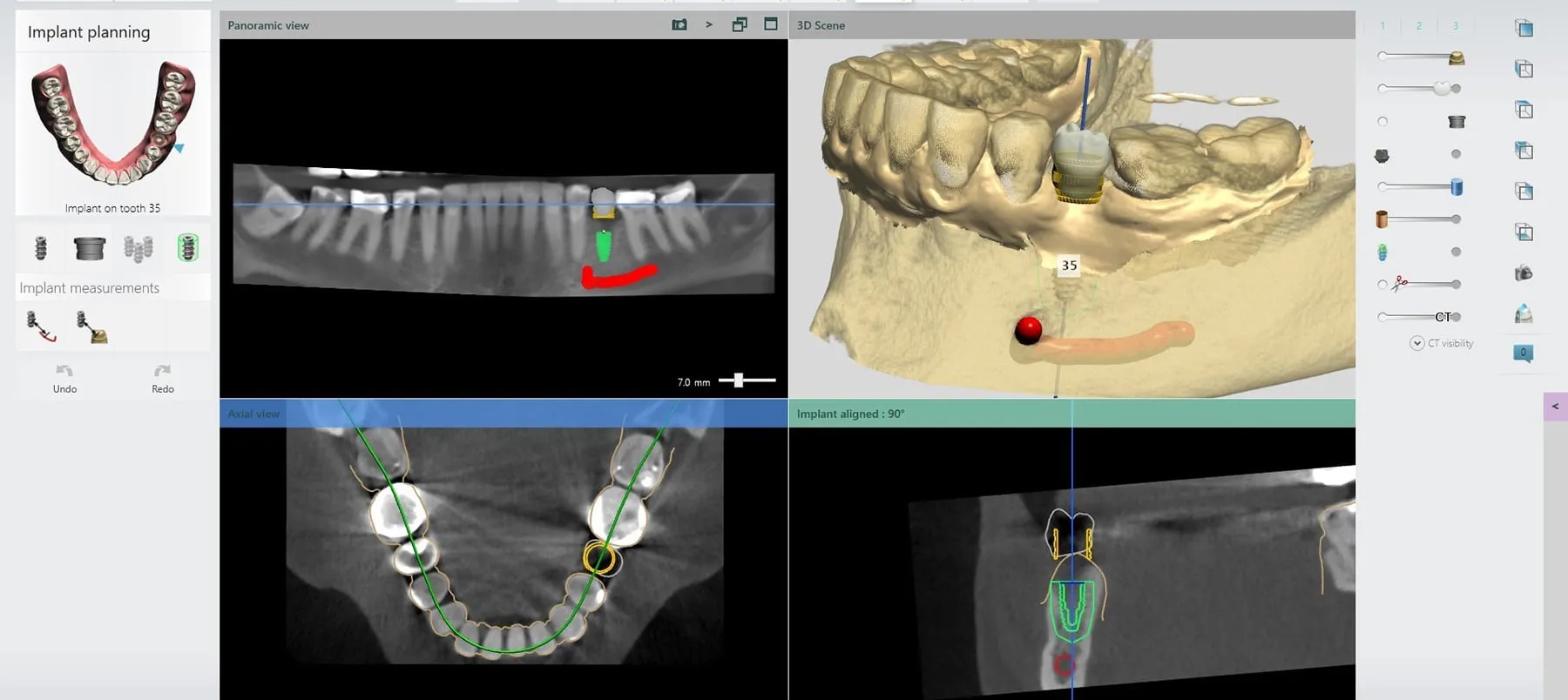Screen dimensions: 1568x700
Task: Toggle the gray dot beside green implant icon
Action: pos(1456,252)
